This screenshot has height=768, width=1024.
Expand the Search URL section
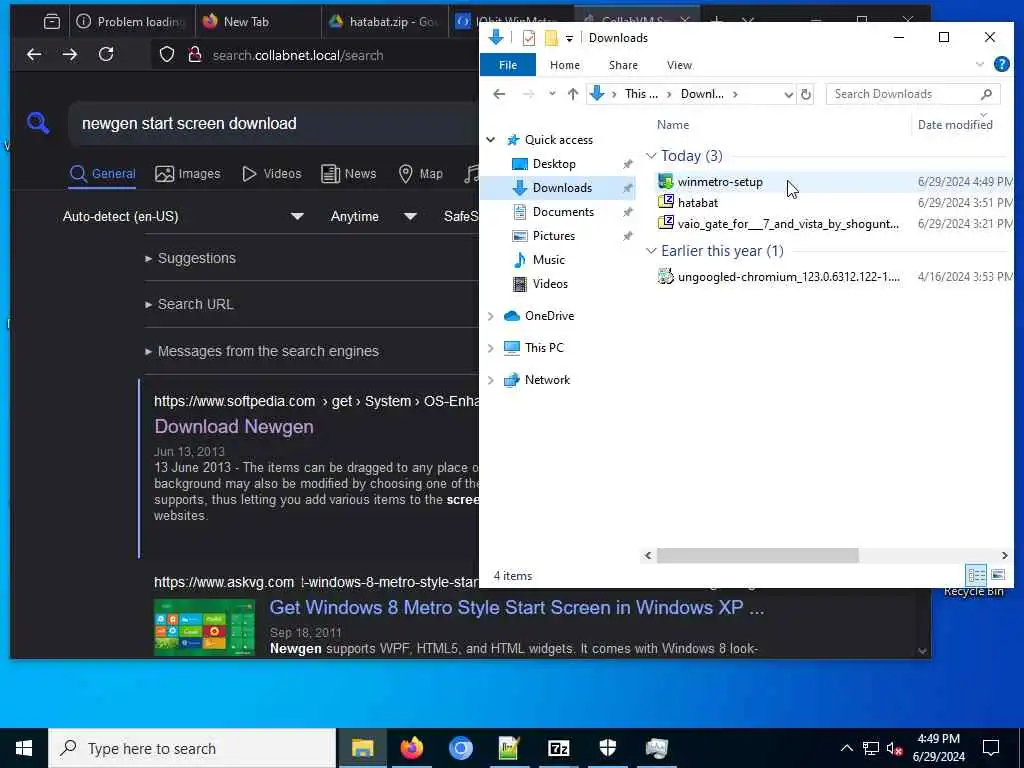tap(189, 304)
